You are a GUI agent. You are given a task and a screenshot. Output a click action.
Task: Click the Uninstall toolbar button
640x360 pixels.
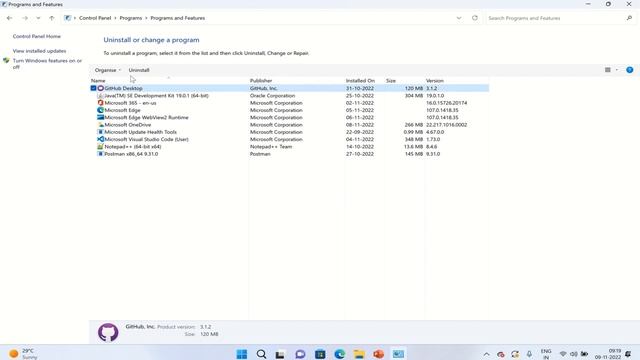click(139, 70)
